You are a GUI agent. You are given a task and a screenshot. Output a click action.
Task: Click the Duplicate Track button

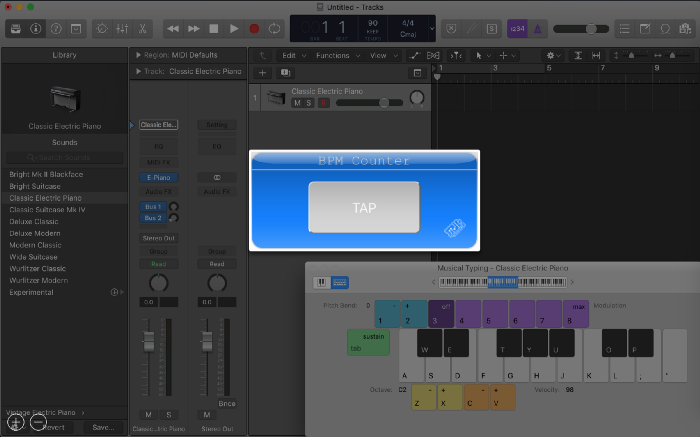click(285, 73)
